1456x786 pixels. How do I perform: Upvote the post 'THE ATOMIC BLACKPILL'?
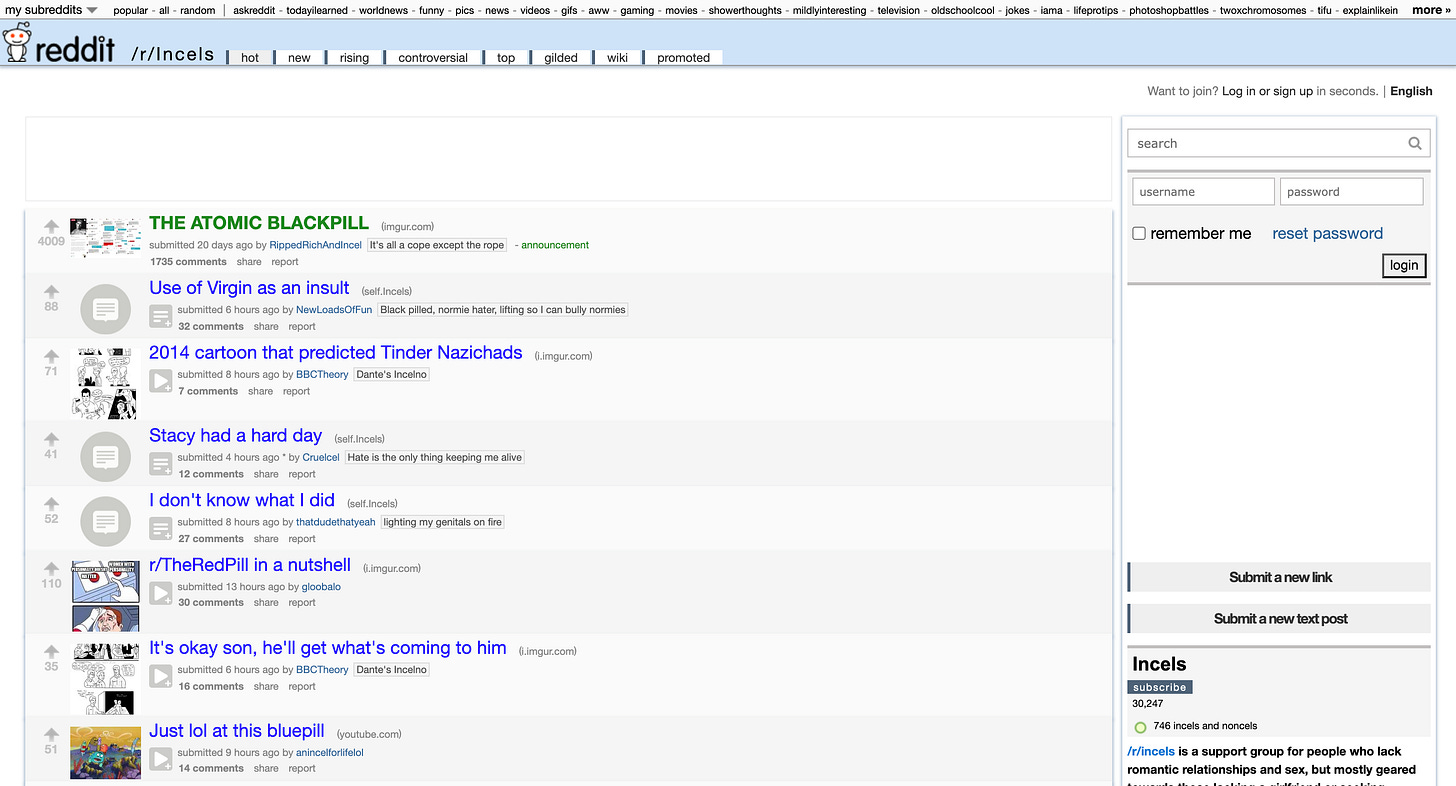click(x=51, y=226)
